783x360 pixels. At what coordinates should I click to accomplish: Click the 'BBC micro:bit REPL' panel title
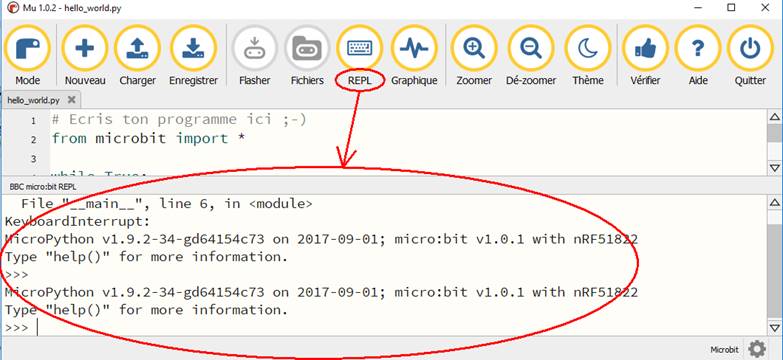click(x=43, y=186)
